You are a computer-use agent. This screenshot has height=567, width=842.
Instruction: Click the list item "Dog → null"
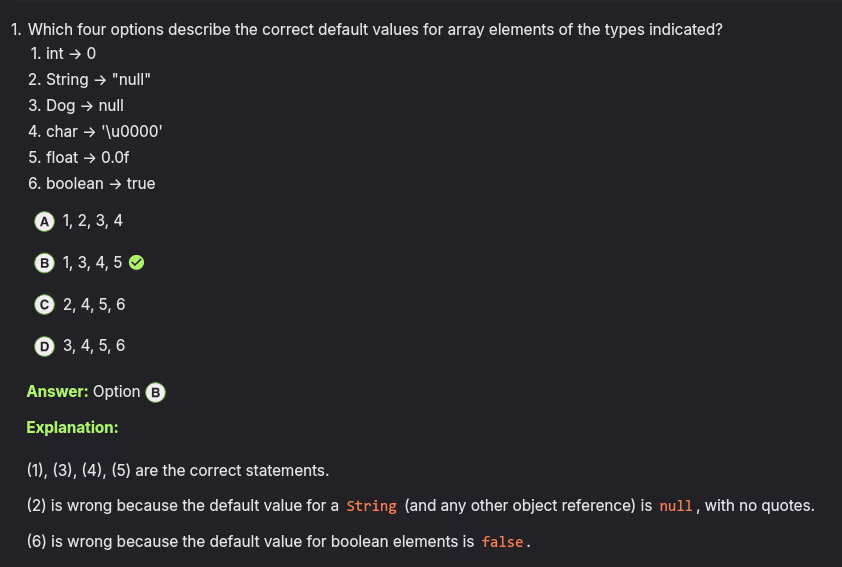pos(84,106)
